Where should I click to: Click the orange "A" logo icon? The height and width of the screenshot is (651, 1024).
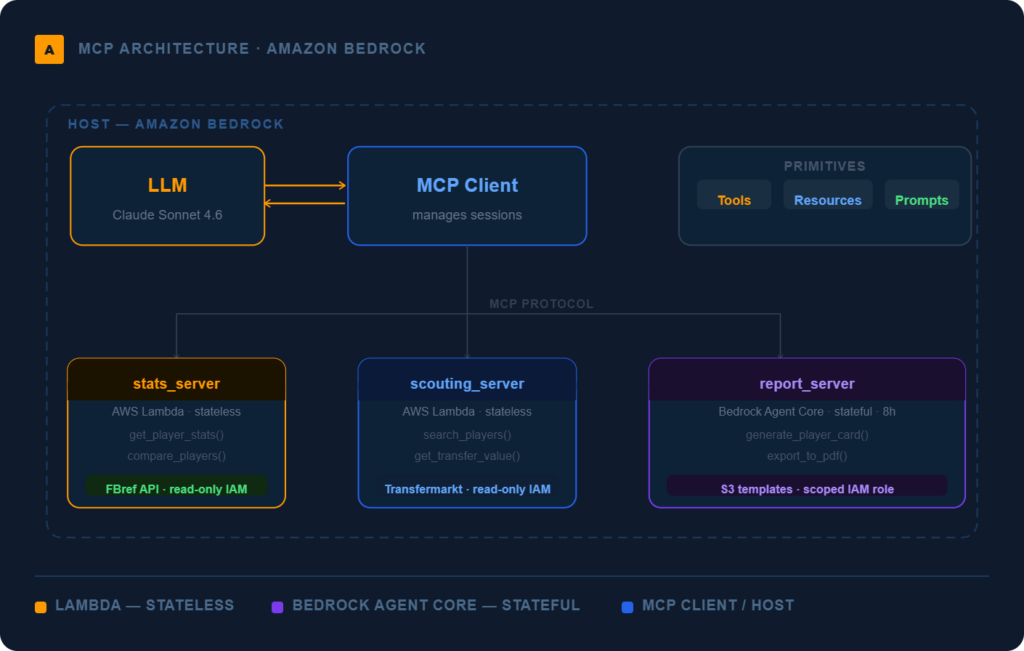click(49, 49)
